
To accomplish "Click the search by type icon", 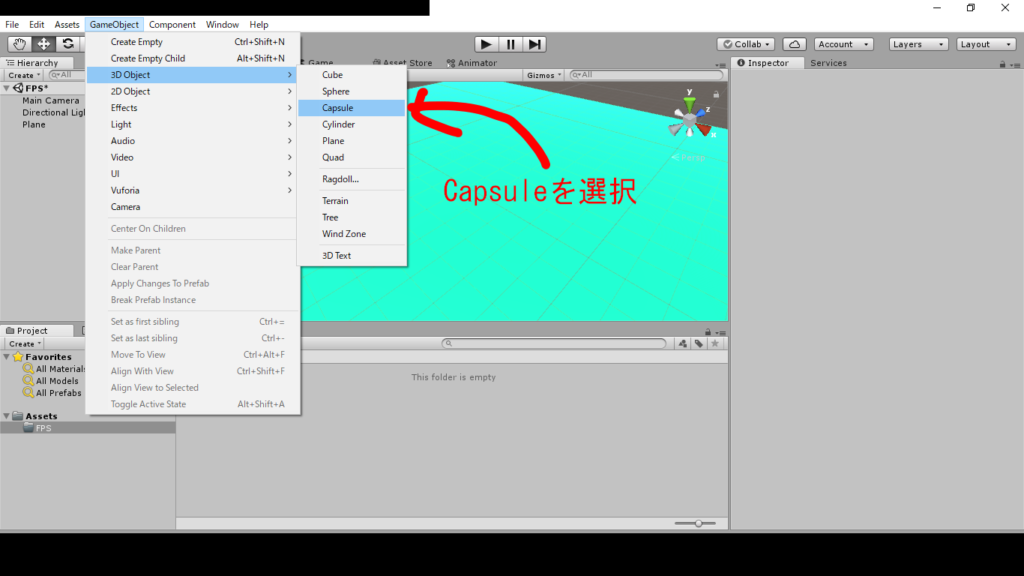I will click(683, 343).
